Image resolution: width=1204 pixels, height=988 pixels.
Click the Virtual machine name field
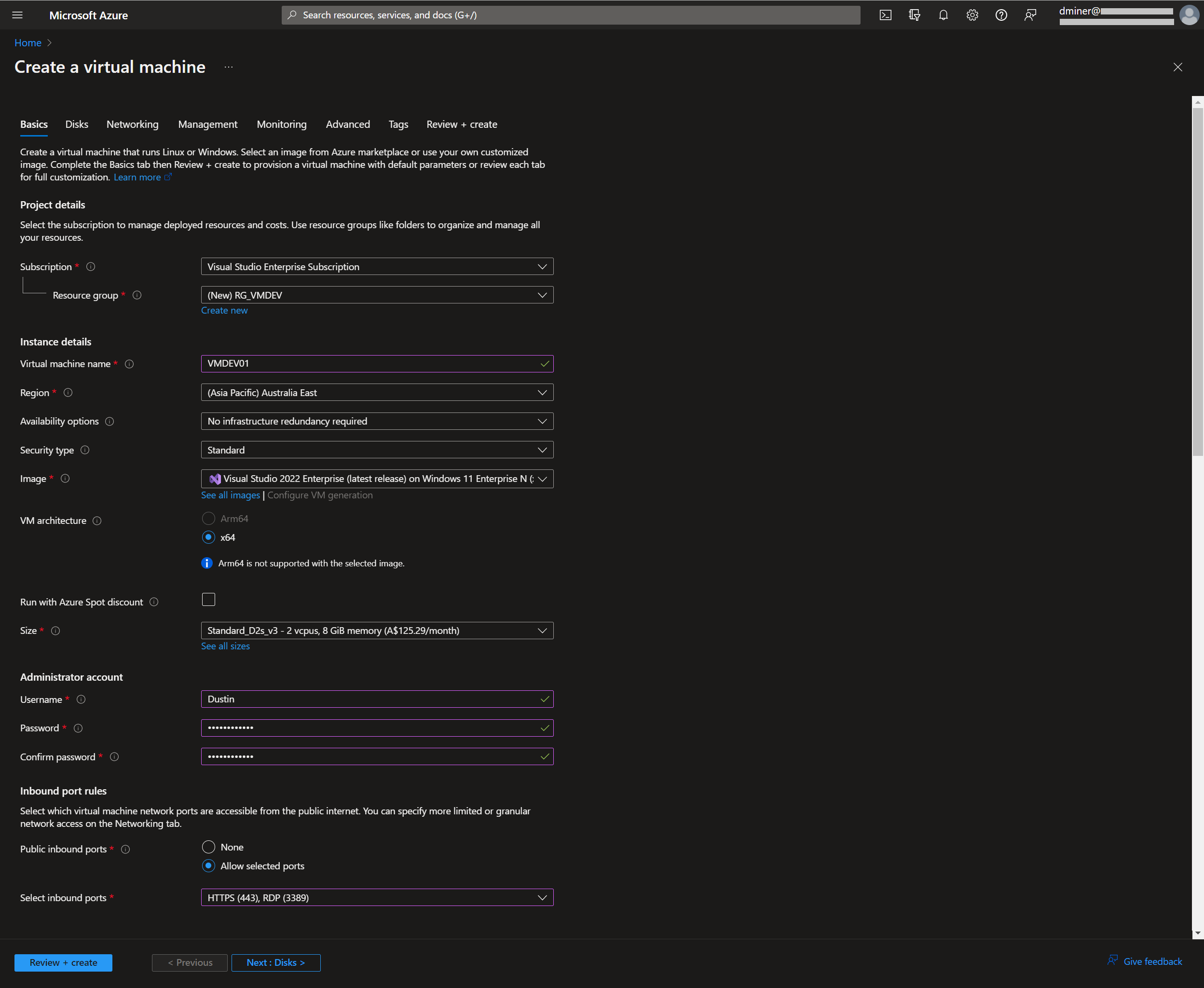pos(377,364)
